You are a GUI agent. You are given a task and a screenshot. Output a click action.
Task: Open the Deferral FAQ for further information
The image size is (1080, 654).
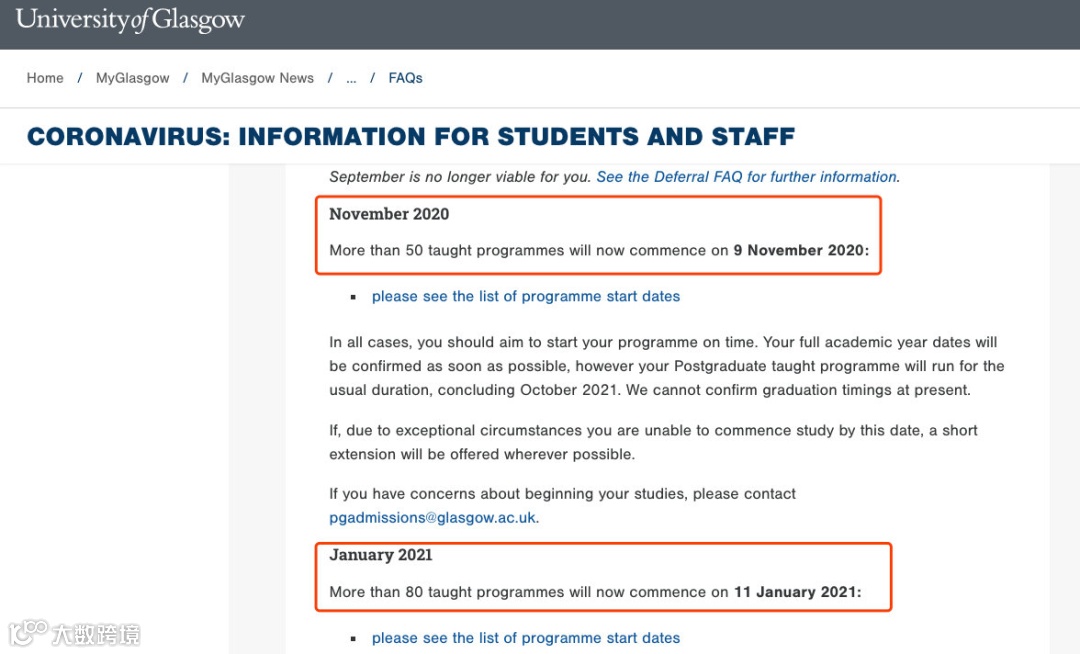[746, 177]
